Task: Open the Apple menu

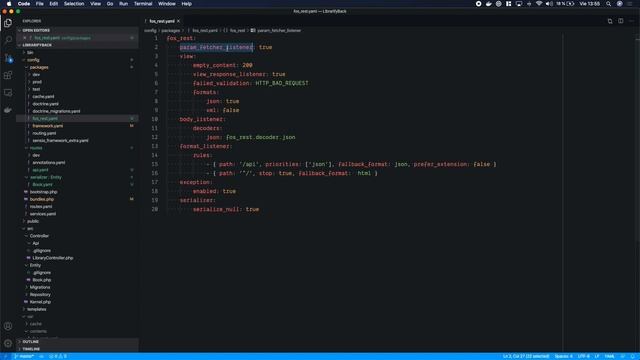Action: (9, 4)
